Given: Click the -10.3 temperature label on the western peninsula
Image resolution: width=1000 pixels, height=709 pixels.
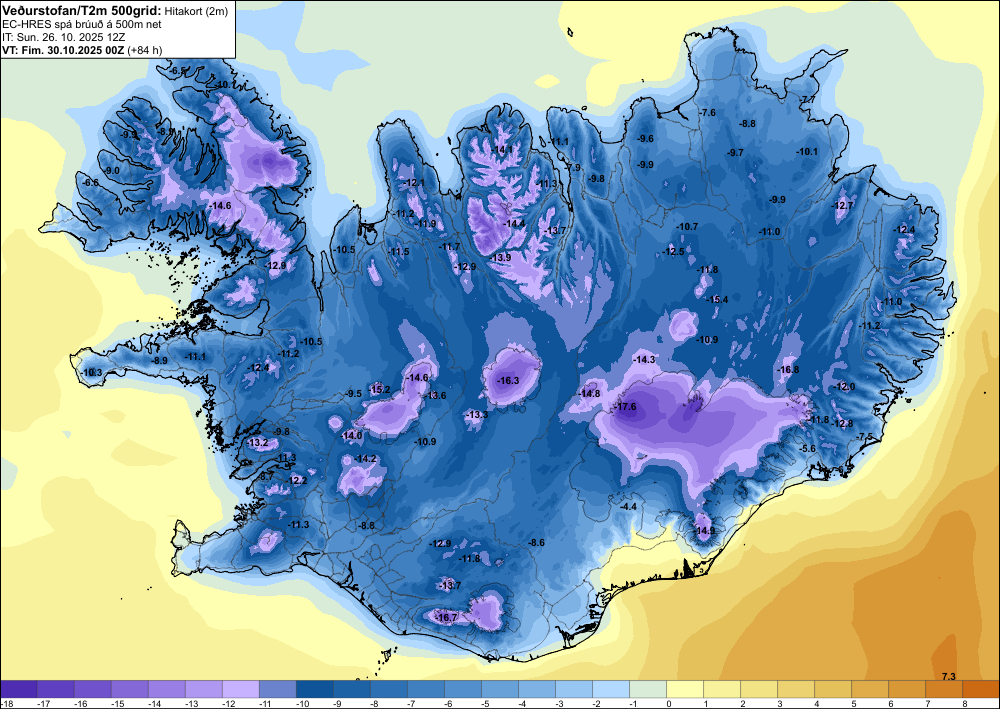Looking at the screenshot, I should (x=91, y=372).
